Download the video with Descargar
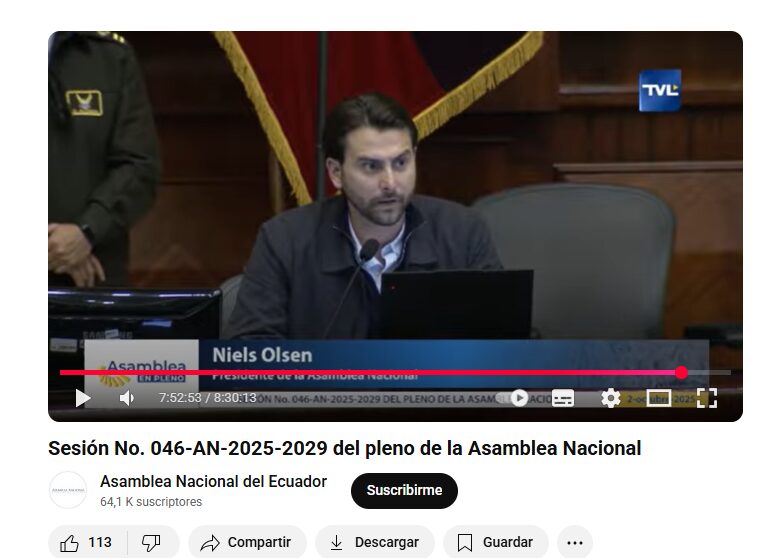This screenshot has height=558, width=767. (x=374, y=542)
